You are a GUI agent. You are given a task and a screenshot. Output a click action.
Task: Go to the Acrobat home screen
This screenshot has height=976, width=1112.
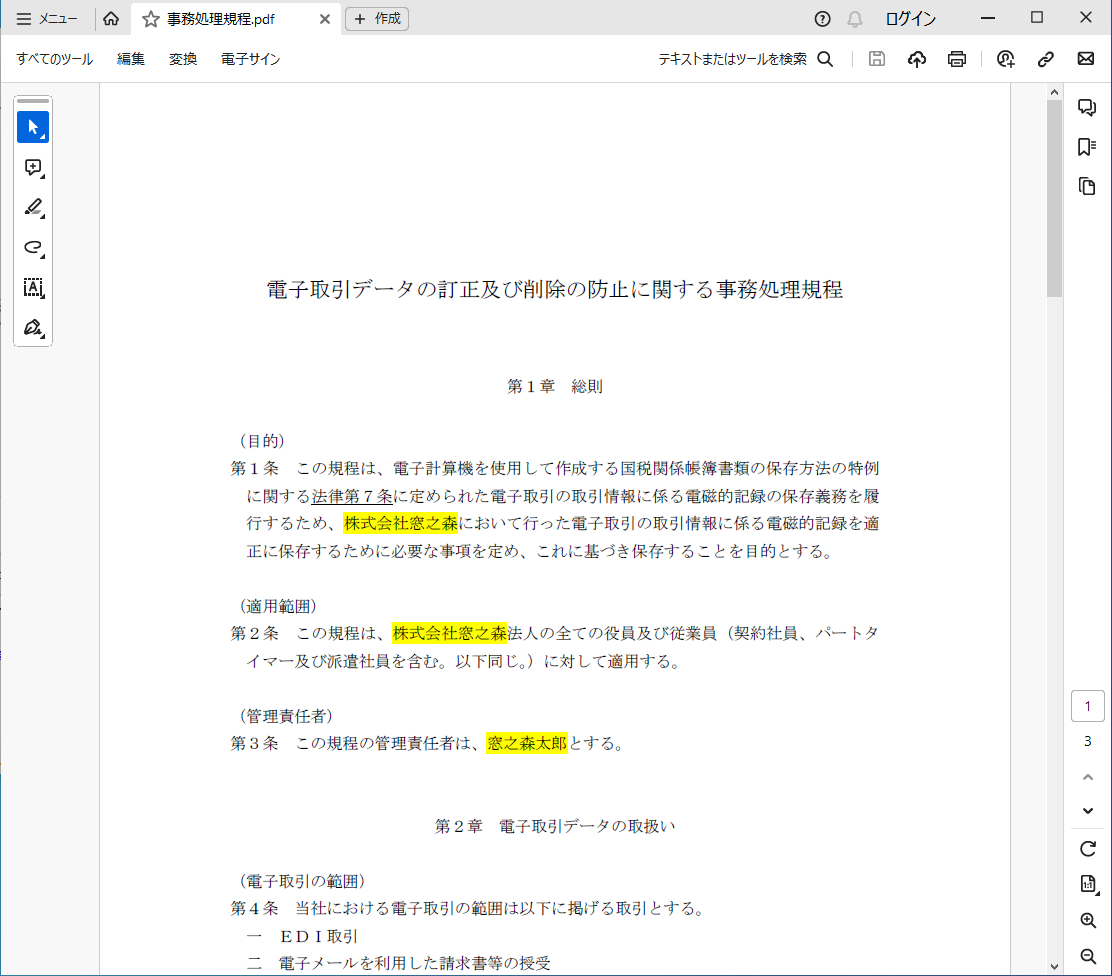click(111, 18)
